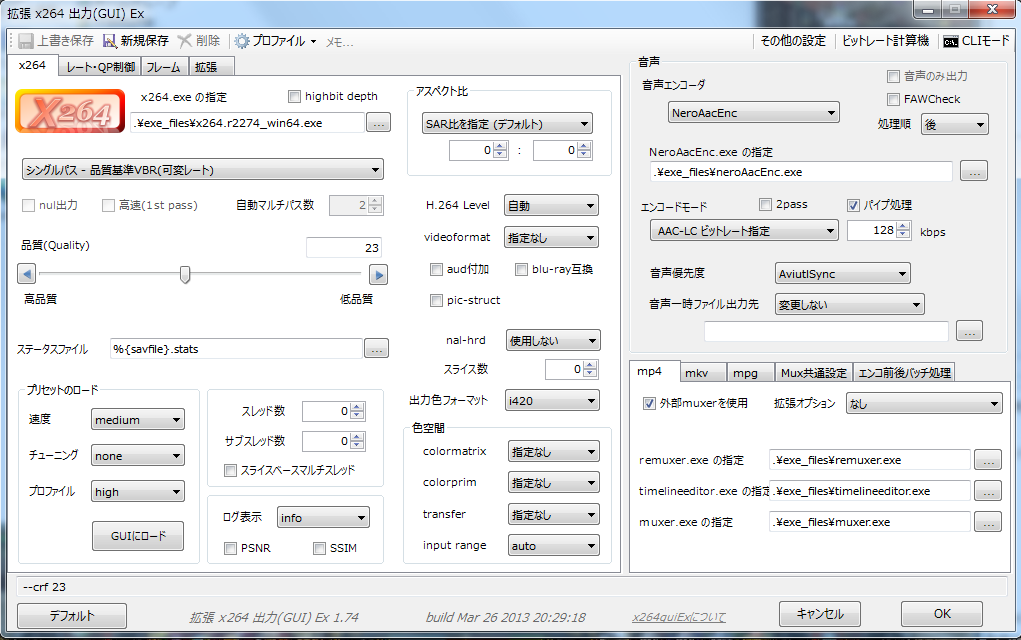Open CLIモード command icon

pyautogui.click(x=951, y=42)
